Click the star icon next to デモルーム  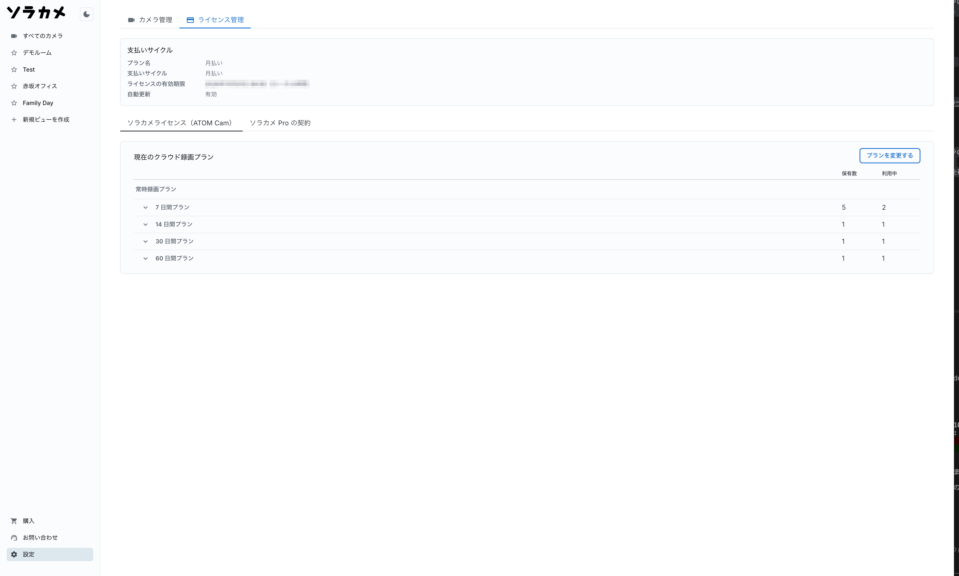14,53
